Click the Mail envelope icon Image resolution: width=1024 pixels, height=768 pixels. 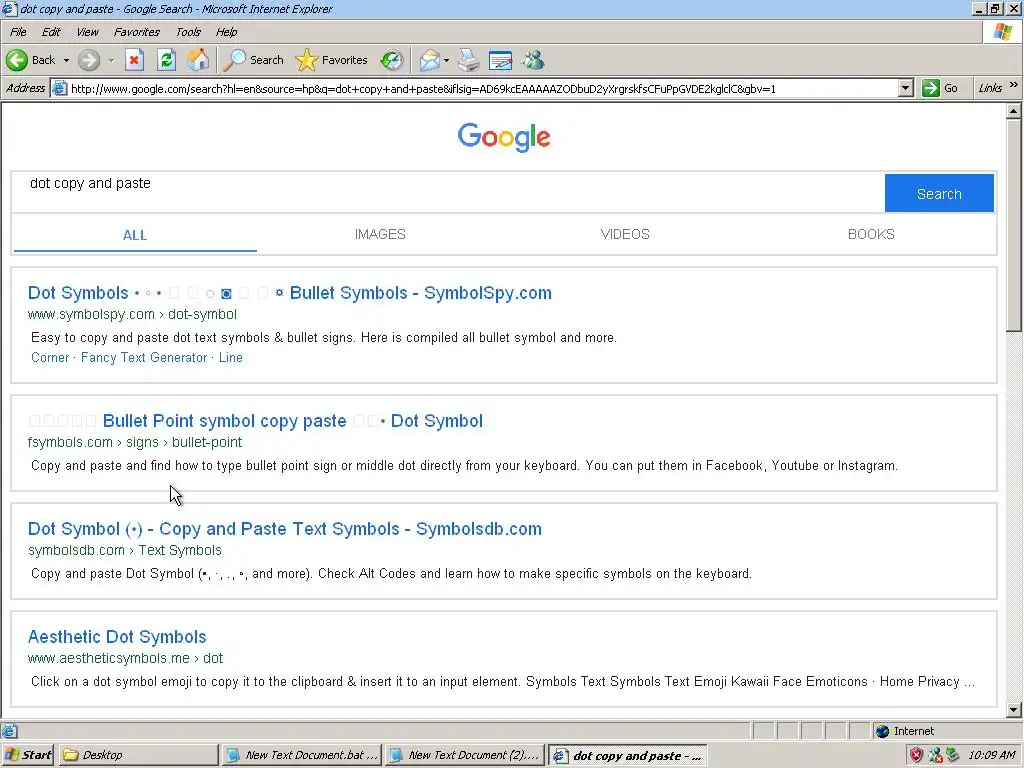coord(430,60)
